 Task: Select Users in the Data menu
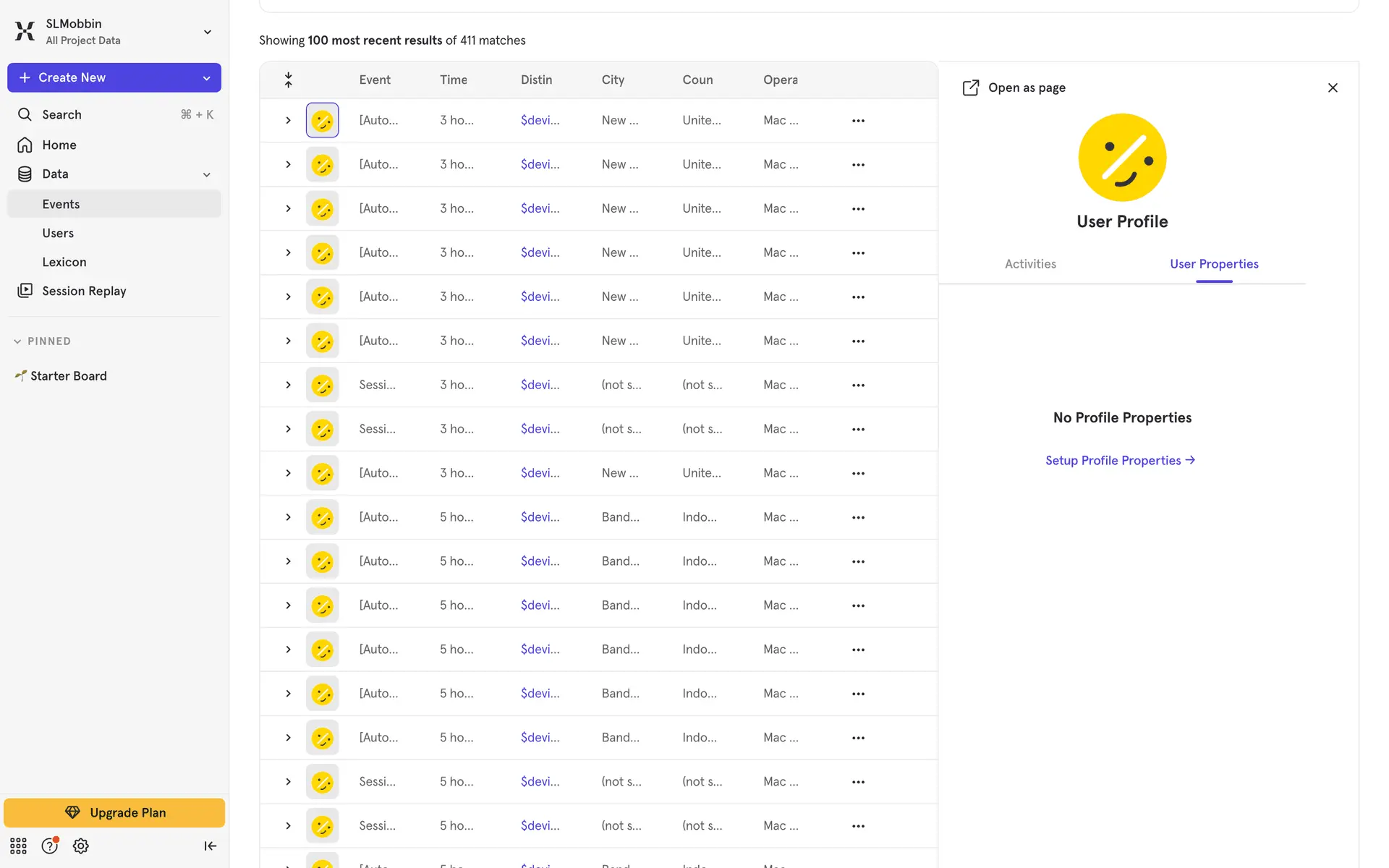click(58, 233)
